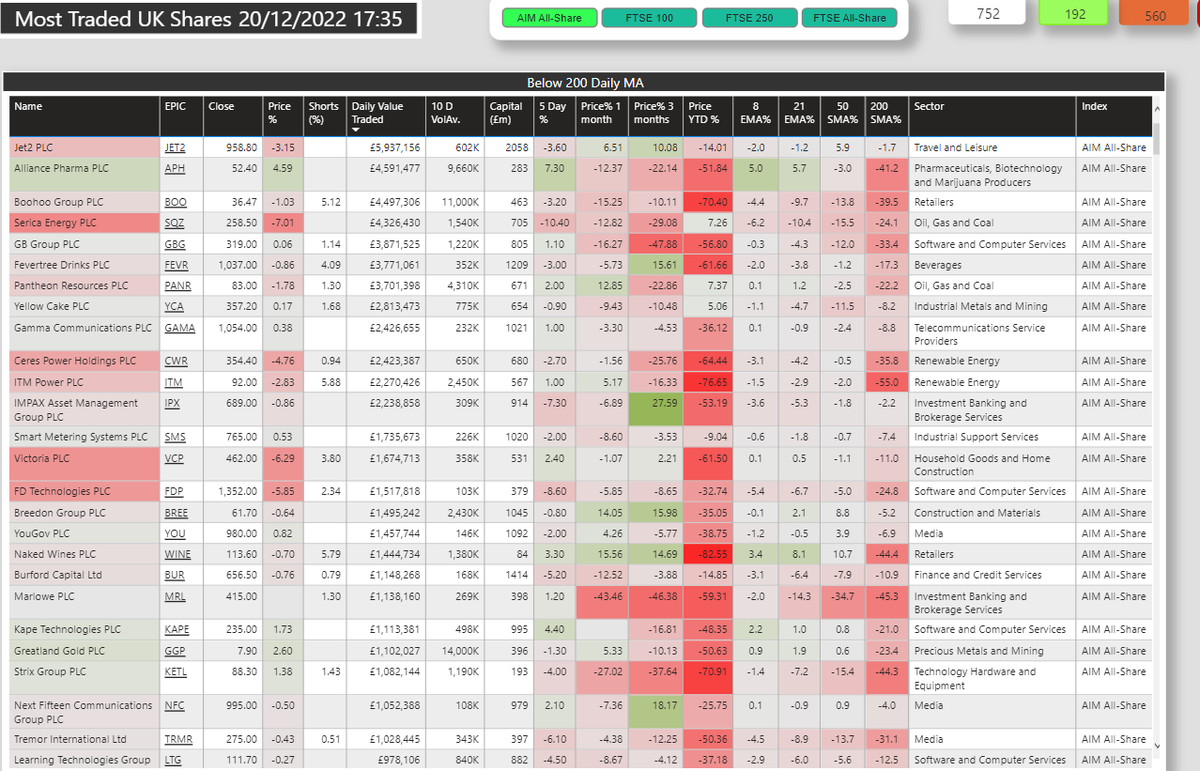Click the orange 560 count card
1200x771 pixels.
tap(1155, 12)
